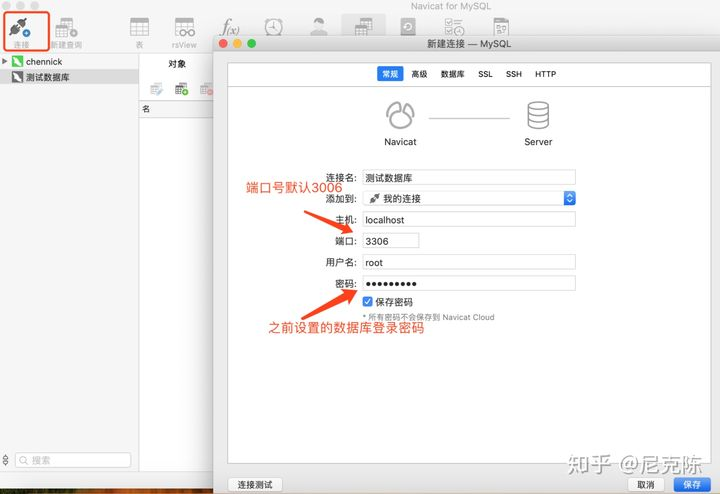The image size is (720, 494).
Task: Click the Connection (连接) plug icon
Action: point(20,28)
